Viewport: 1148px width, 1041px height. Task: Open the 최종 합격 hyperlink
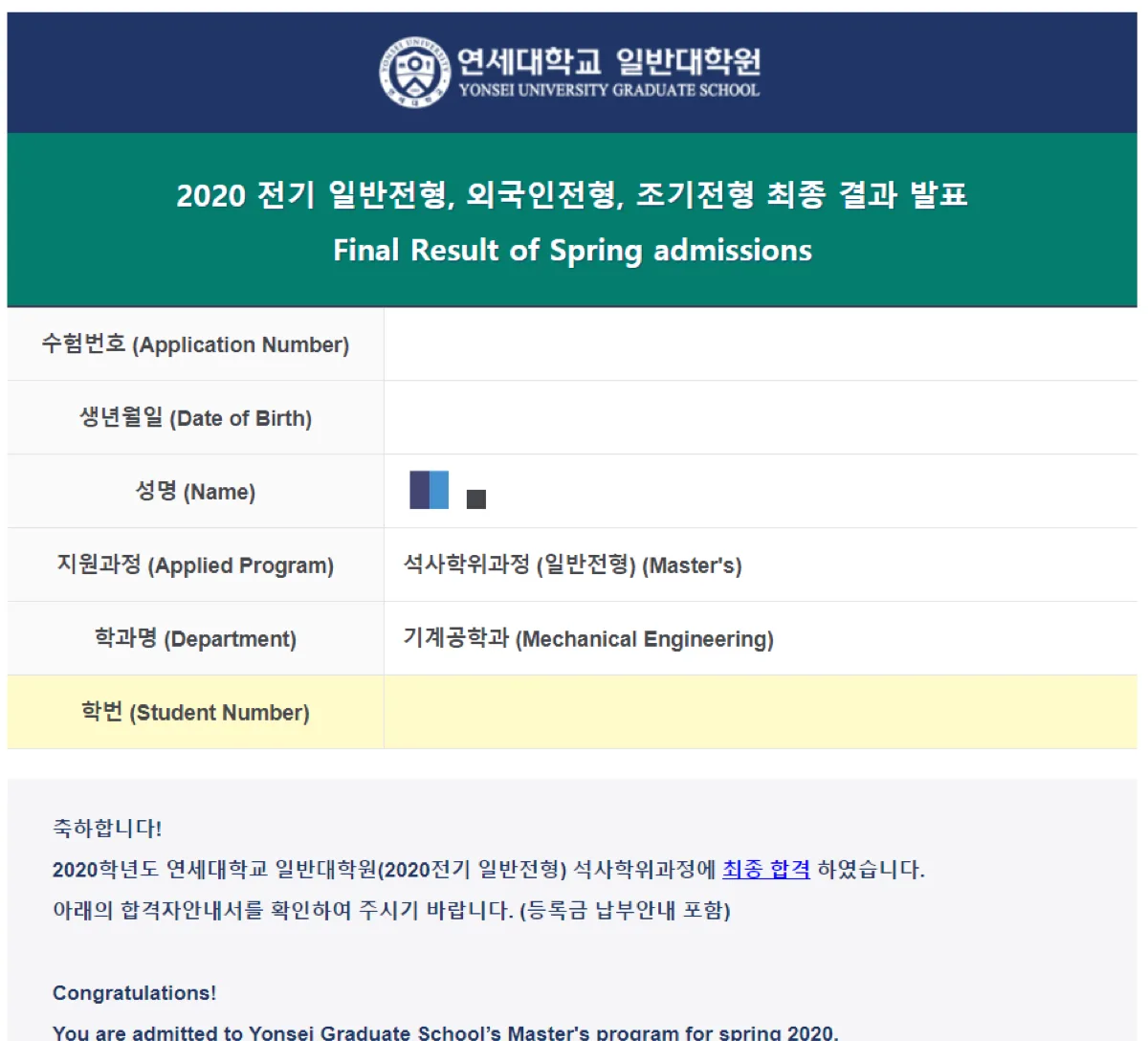point(766,869)
